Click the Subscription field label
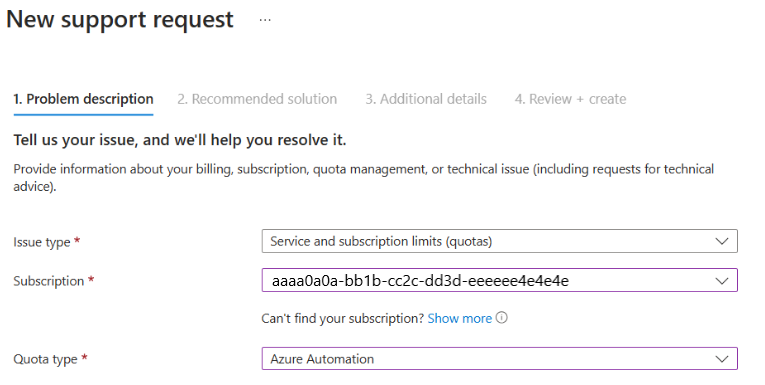 (53, 281)
